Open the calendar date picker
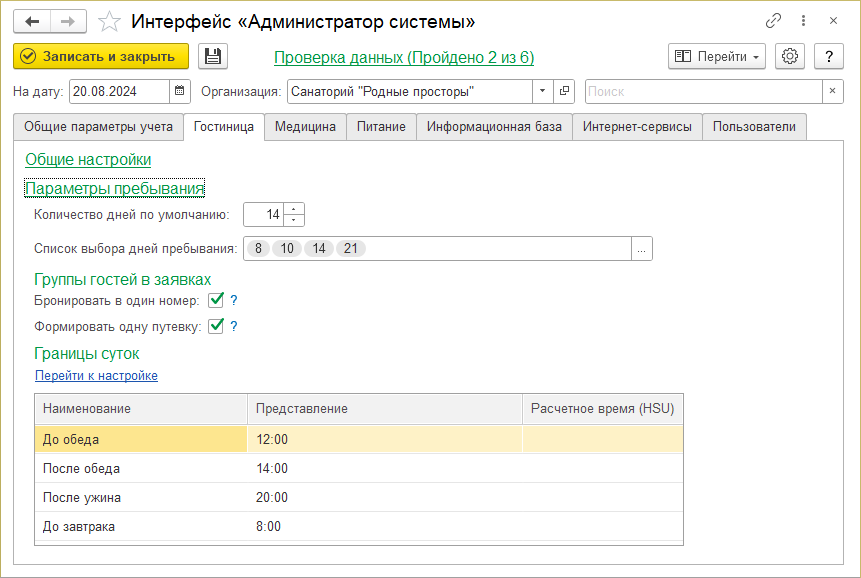The height and width of the screenshot is (578, 861). point(180,91)
